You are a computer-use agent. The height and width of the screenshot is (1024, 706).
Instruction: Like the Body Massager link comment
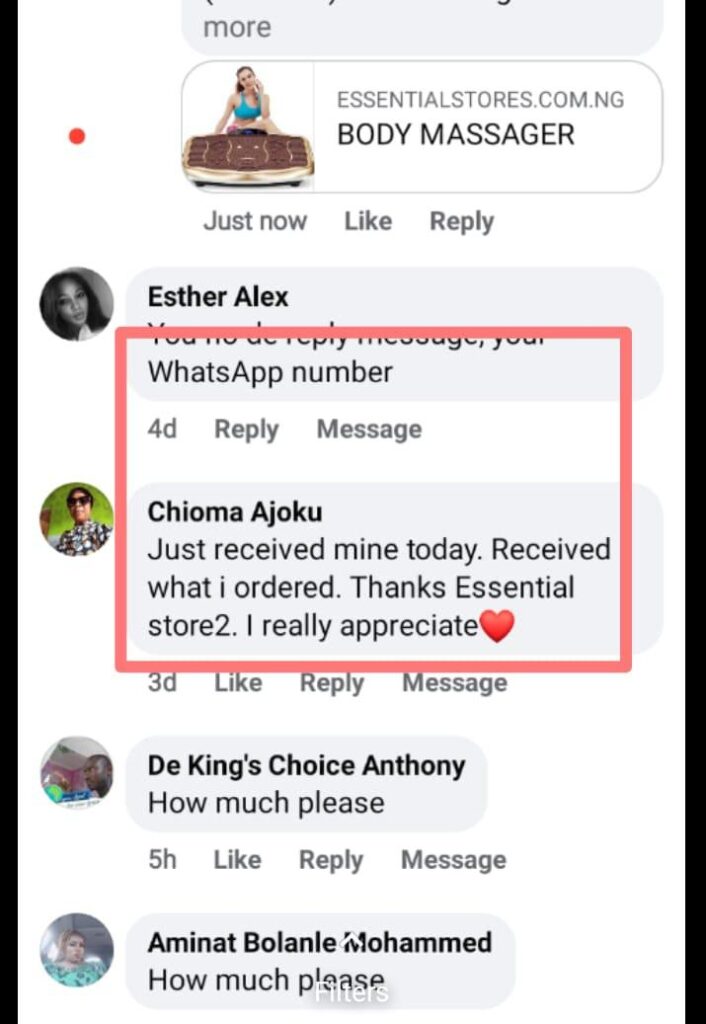click(368, 221)
